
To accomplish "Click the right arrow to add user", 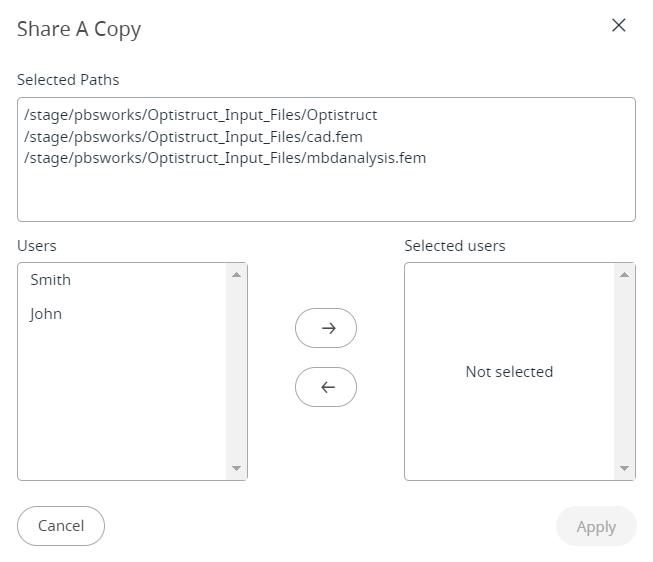I will pyautogui.click(x=326, y=328).
